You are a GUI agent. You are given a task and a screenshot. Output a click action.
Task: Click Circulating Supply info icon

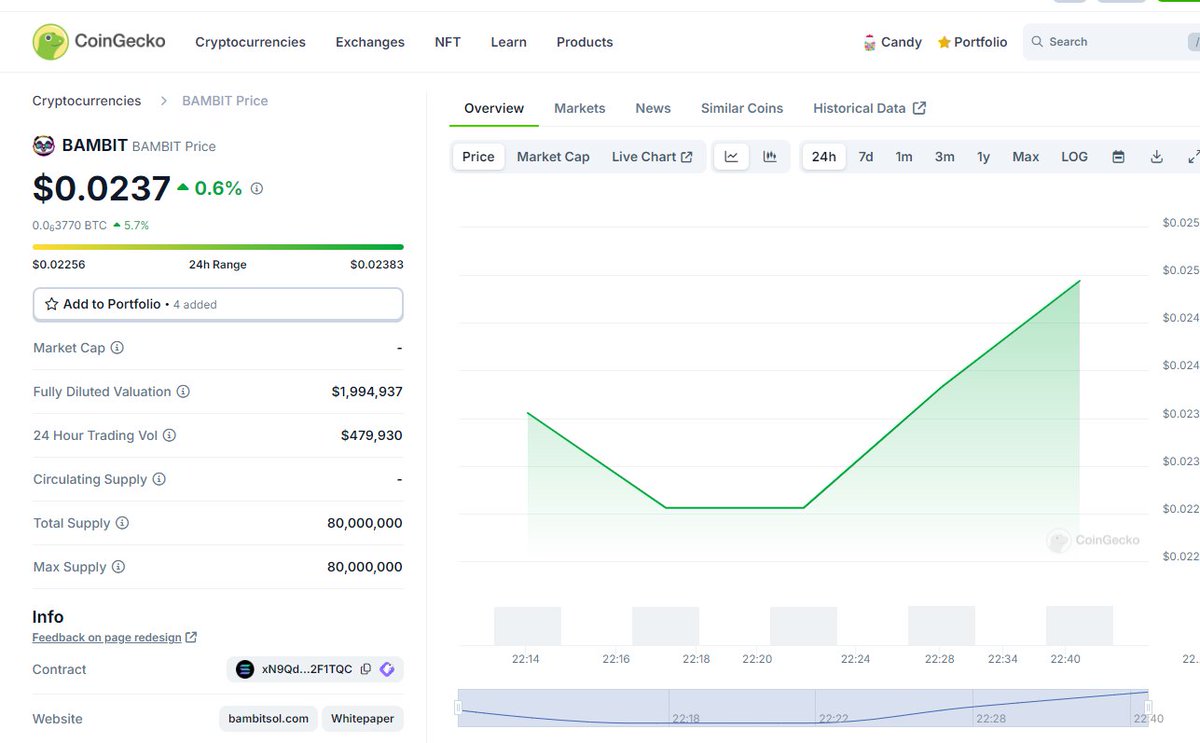click(159, 479)
